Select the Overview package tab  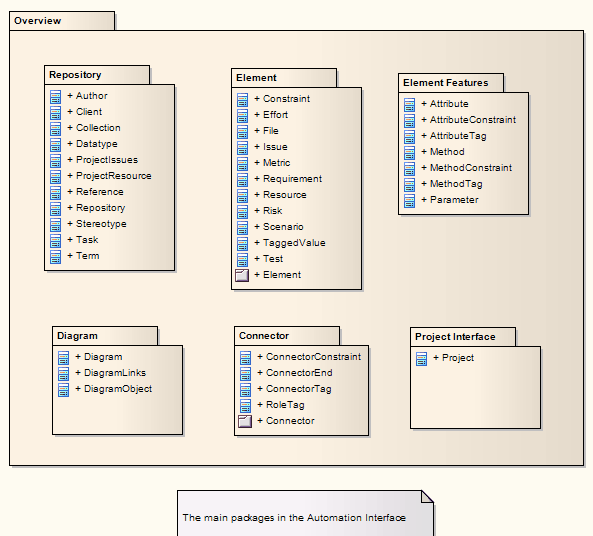point(62,21)
